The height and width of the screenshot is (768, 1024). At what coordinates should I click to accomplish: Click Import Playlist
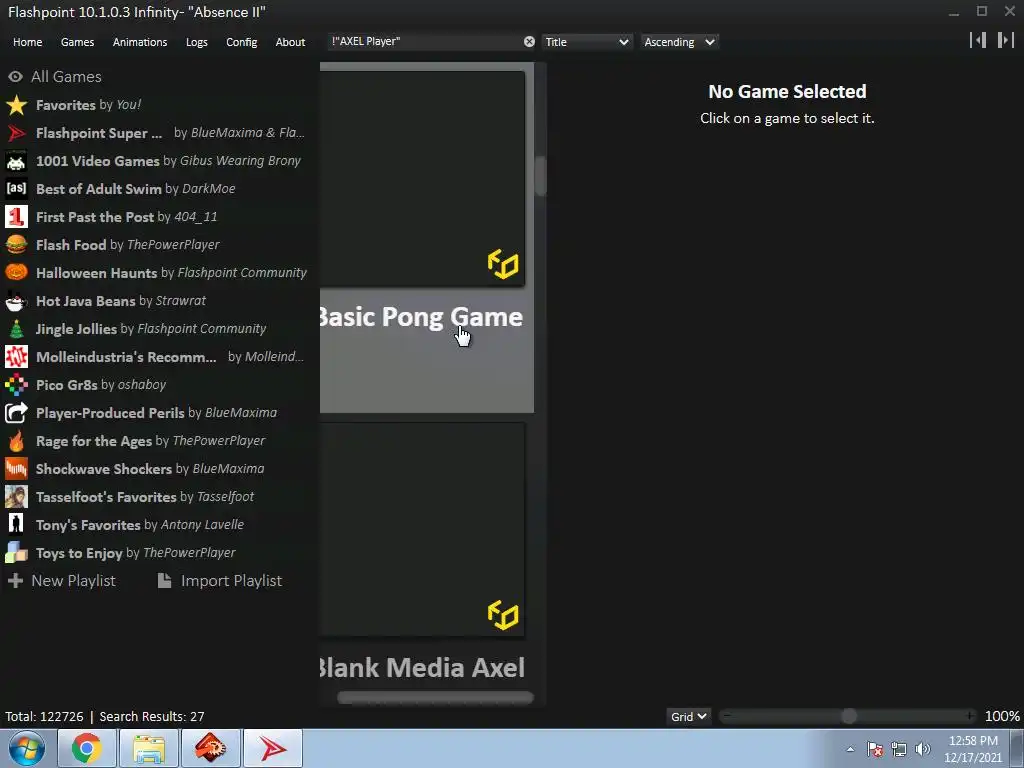(220, 581)
